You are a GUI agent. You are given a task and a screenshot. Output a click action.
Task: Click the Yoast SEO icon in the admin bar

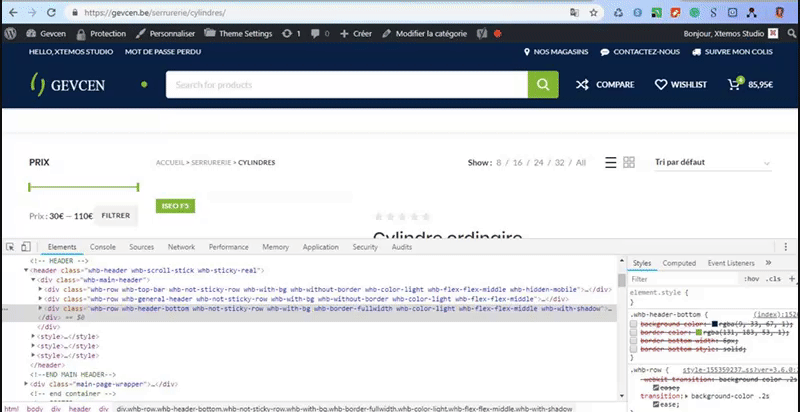tap(482, 34)
